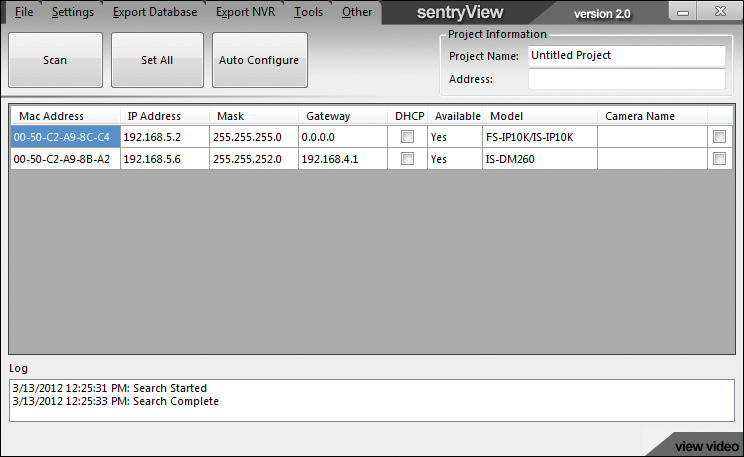
Task: Click the Scan button
Action: point(56,60)
